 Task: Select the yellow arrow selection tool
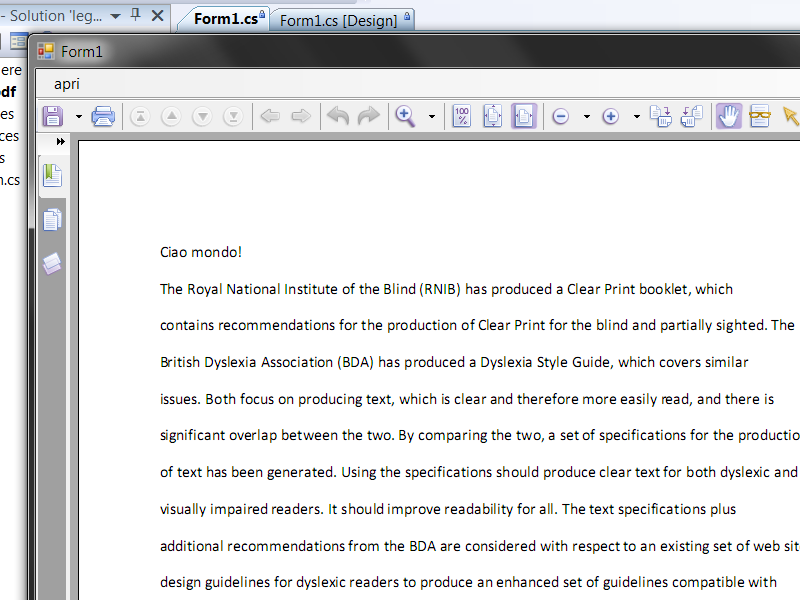click(790, 116)
